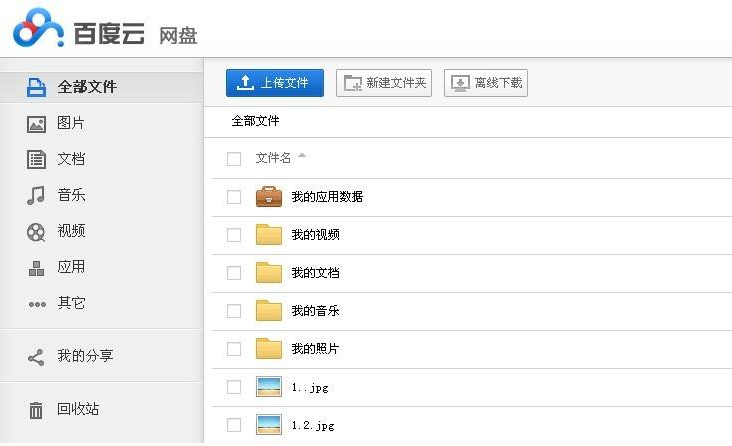
Task: Open the 我的视频 folder name
Action: coord(315,234)
